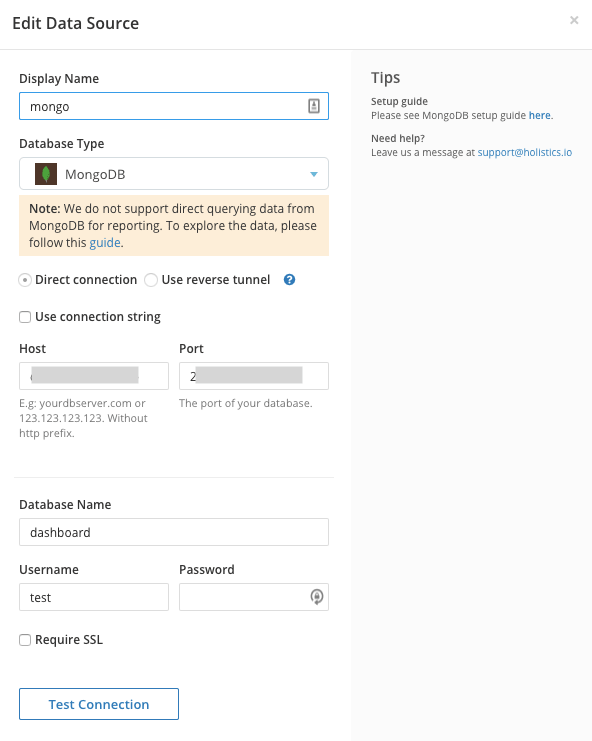Focus the Database Name field with dashboard
This screenshot has height=741, width=592.
(x=174, y=532)
